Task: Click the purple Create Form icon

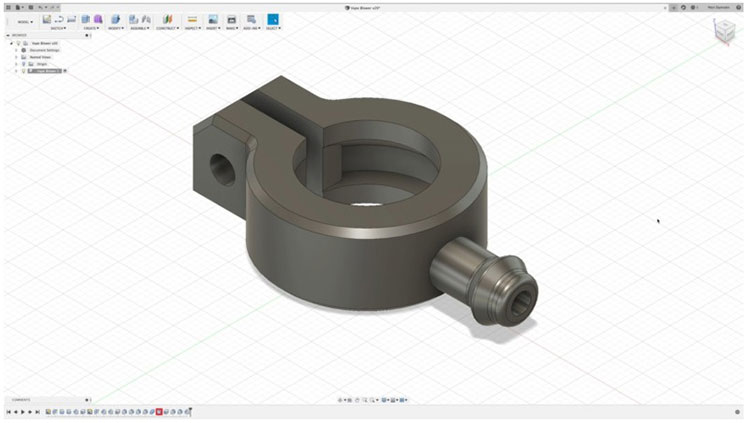Action: (x=98, y=19)
